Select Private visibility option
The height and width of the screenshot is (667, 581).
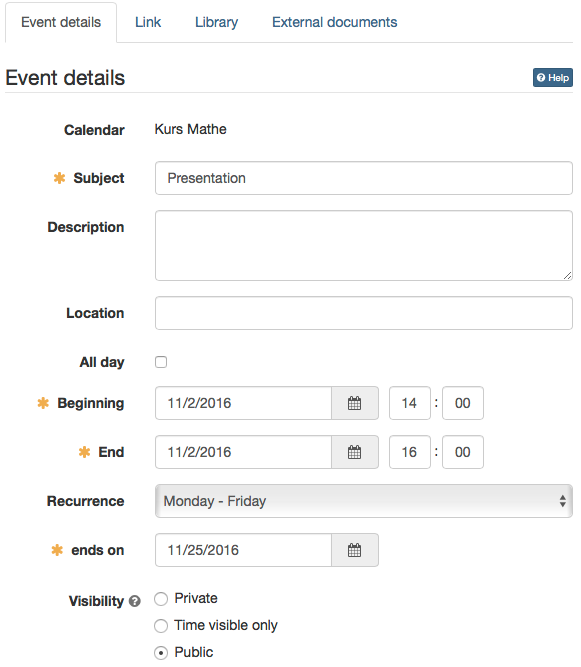161,599
